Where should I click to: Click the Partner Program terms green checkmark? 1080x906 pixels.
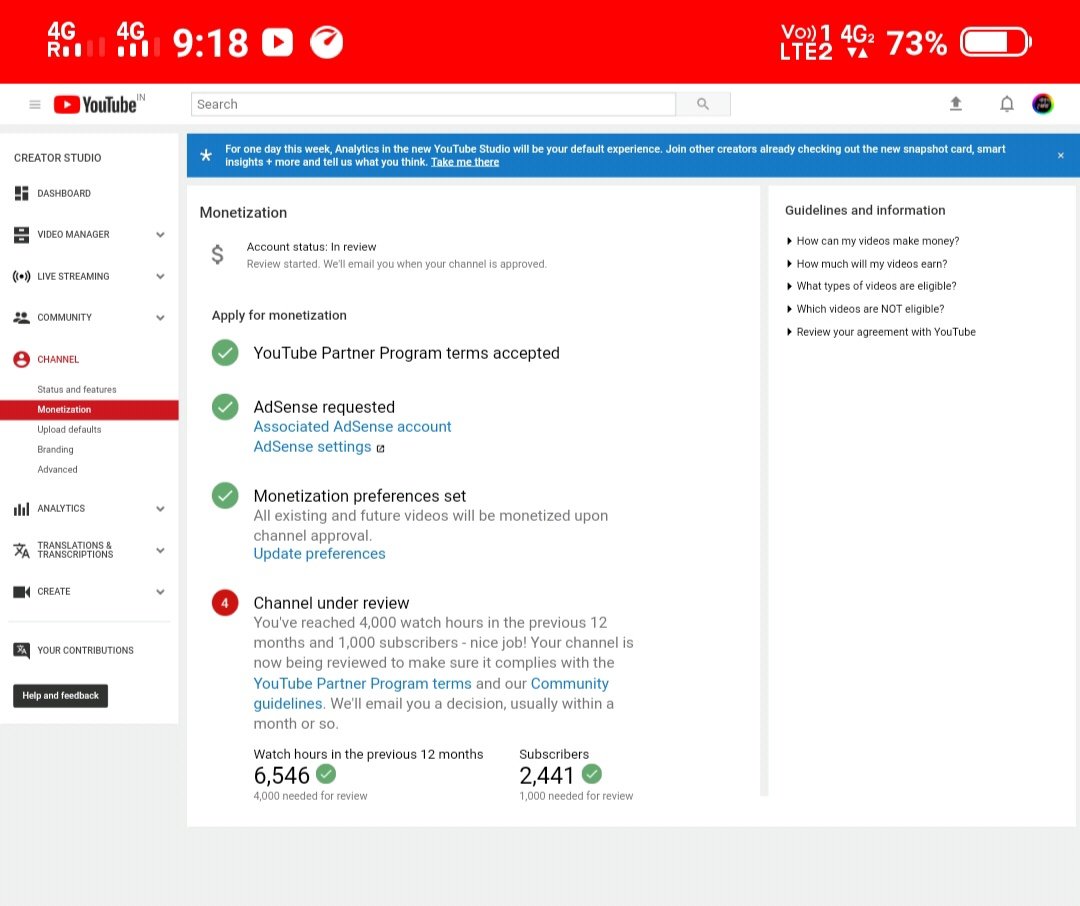(x=225, y=353)
